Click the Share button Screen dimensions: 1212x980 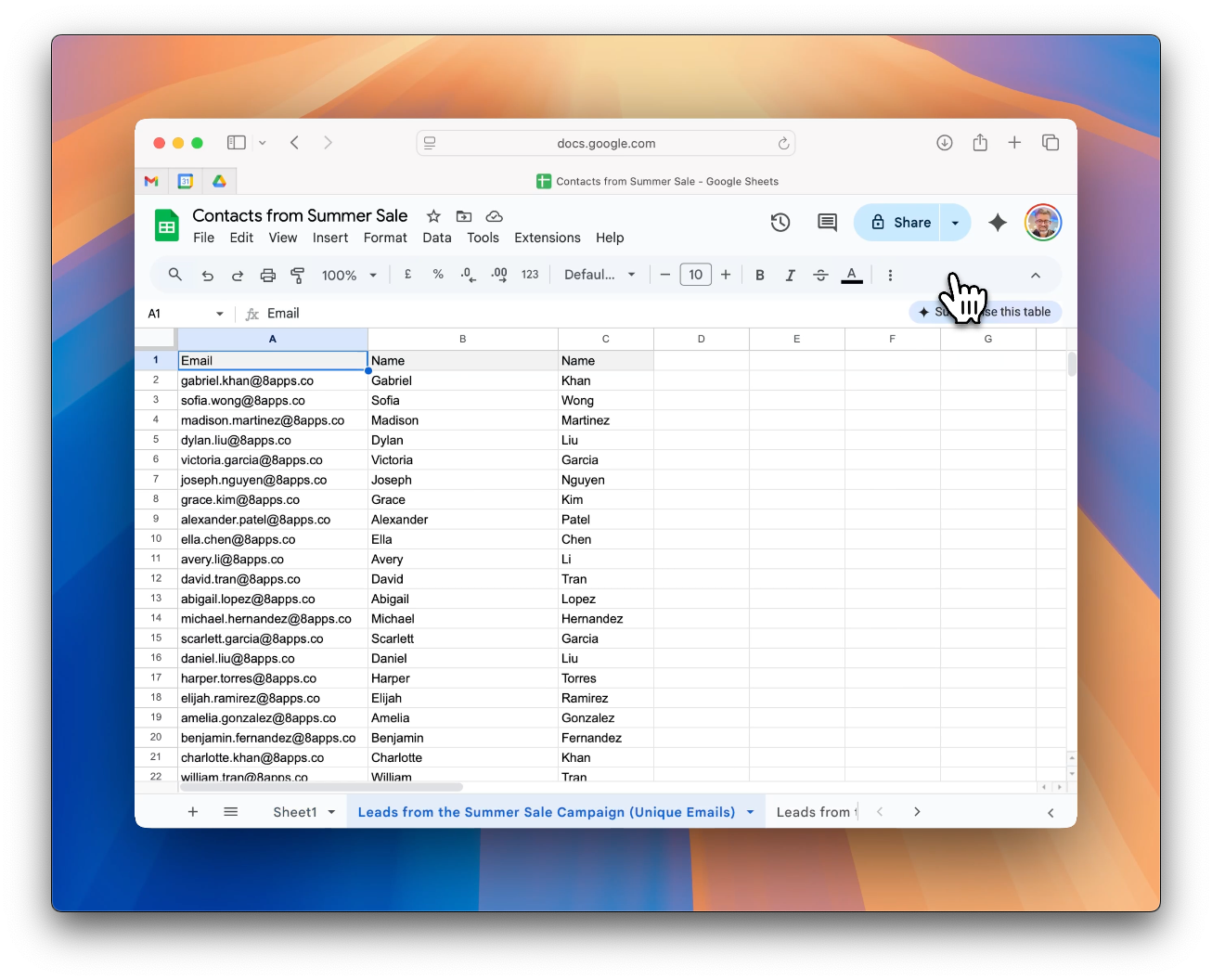(x=897, y=223)
